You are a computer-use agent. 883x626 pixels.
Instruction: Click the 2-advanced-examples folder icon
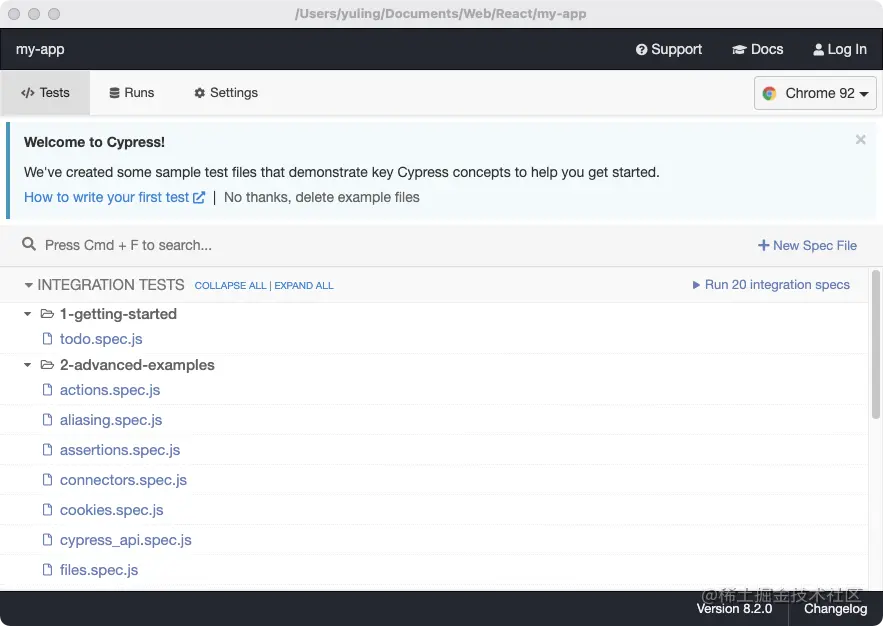tap(47, 365)
